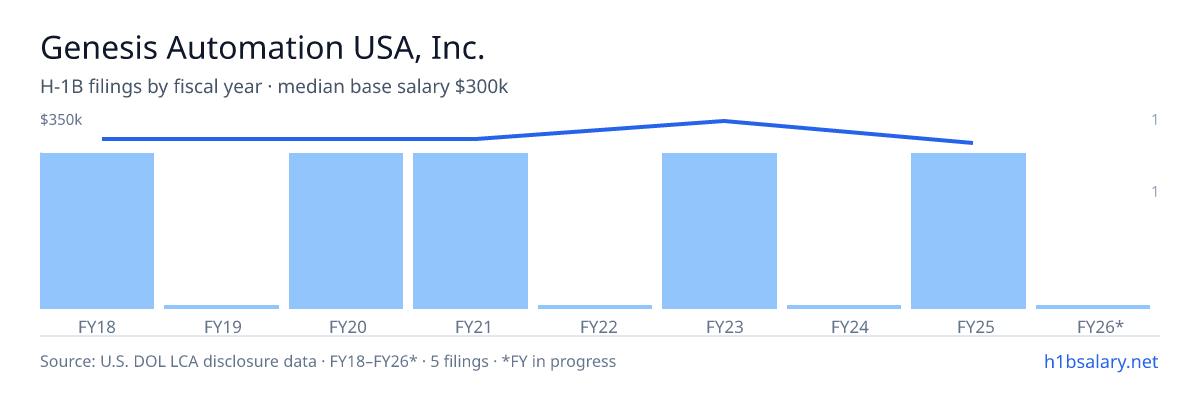The image size is (1200, 400).
Task: Click the small FY22 bar
Action: click(x=595, y=307)
